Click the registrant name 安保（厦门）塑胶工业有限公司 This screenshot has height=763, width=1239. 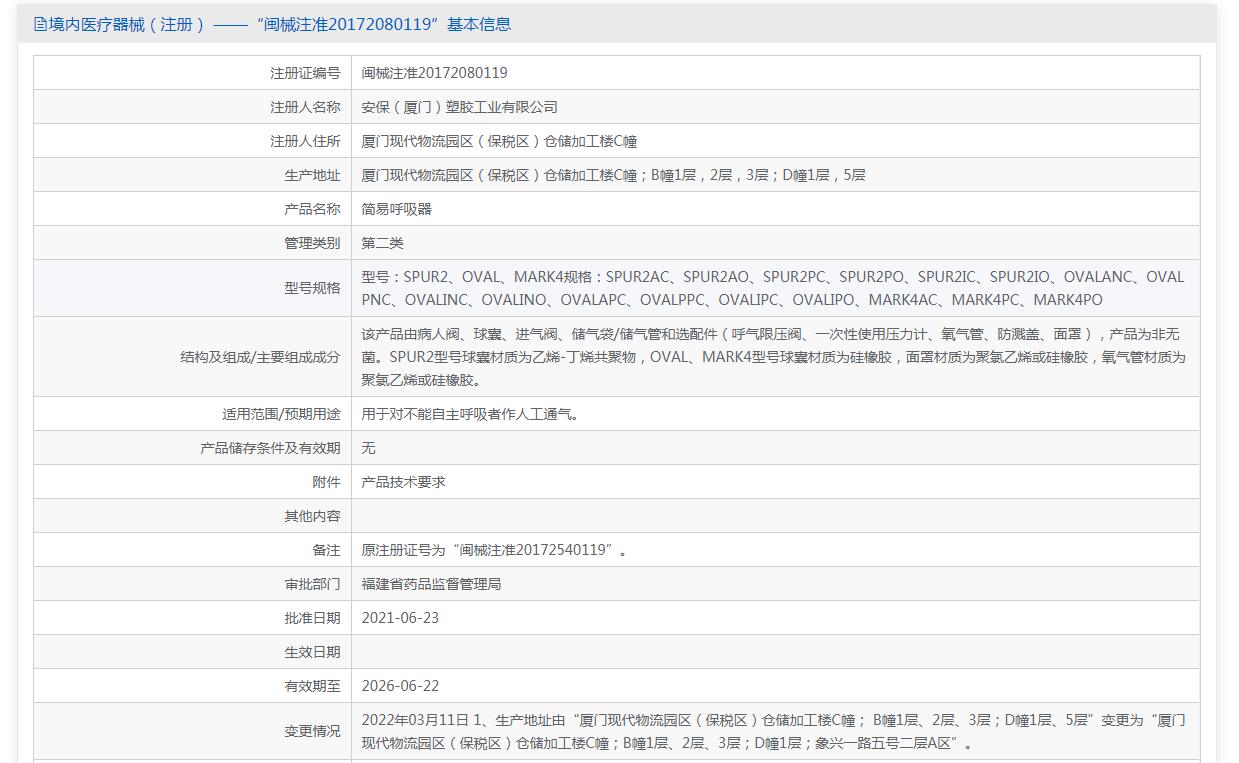[x=460, y=107]
